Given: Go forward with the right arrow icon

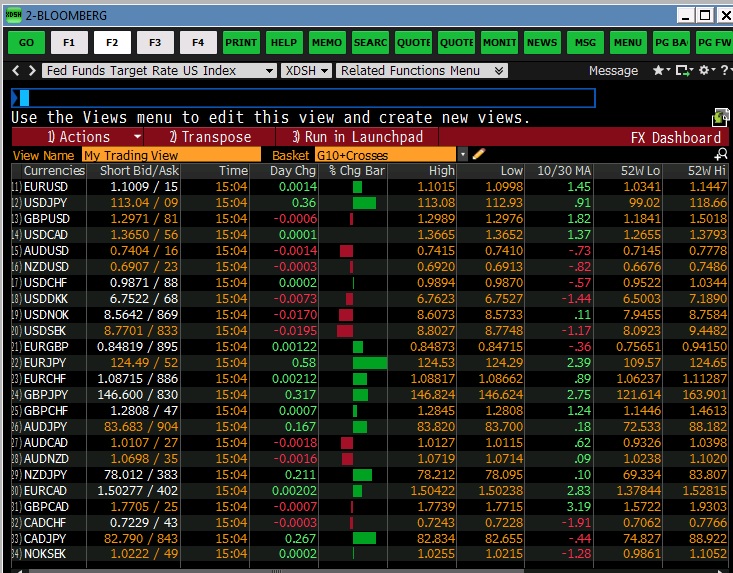Looking at the screenshot, I should click(32, 71).
